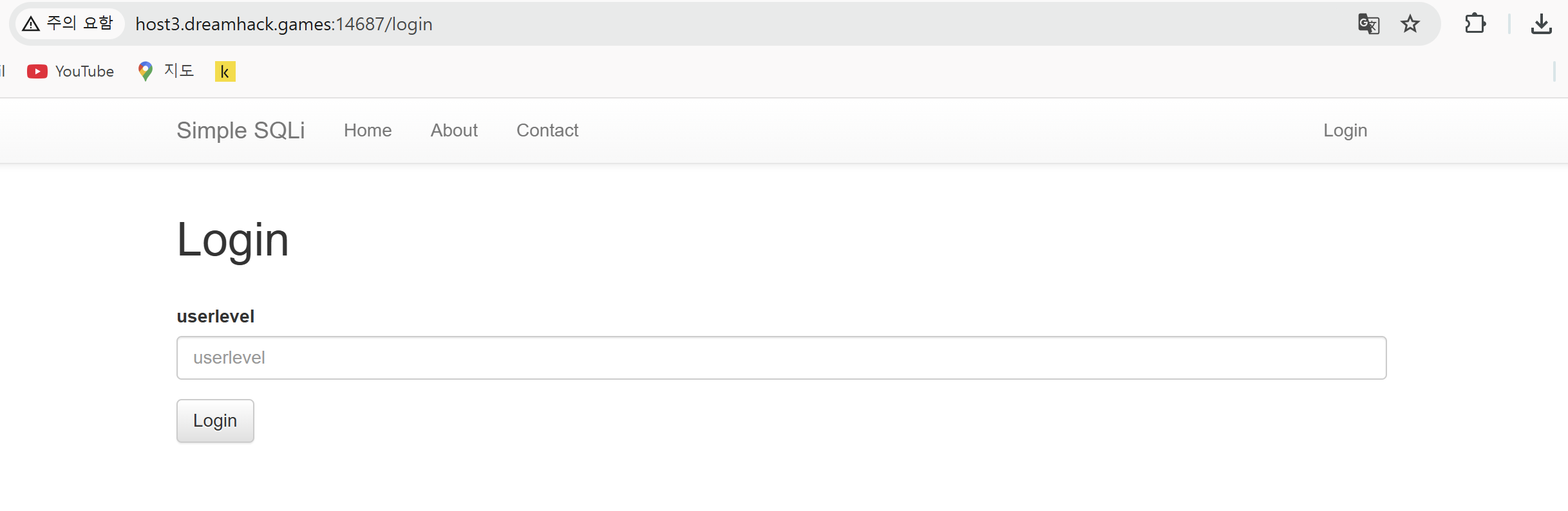Click the 주의 요함 security chip

pos(68,24)
